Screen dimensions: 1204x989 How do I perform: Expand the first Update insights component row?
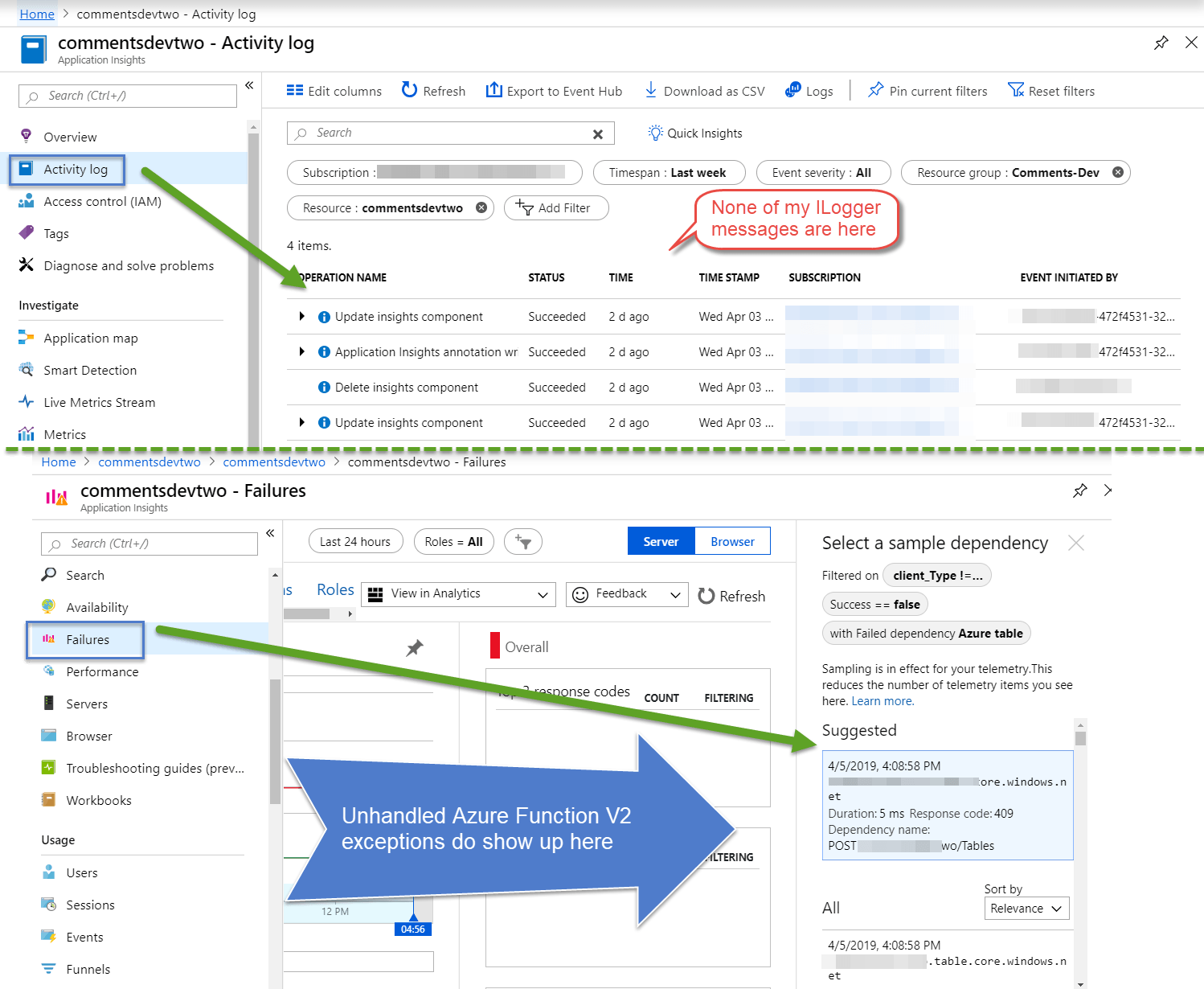coord(302,317)
